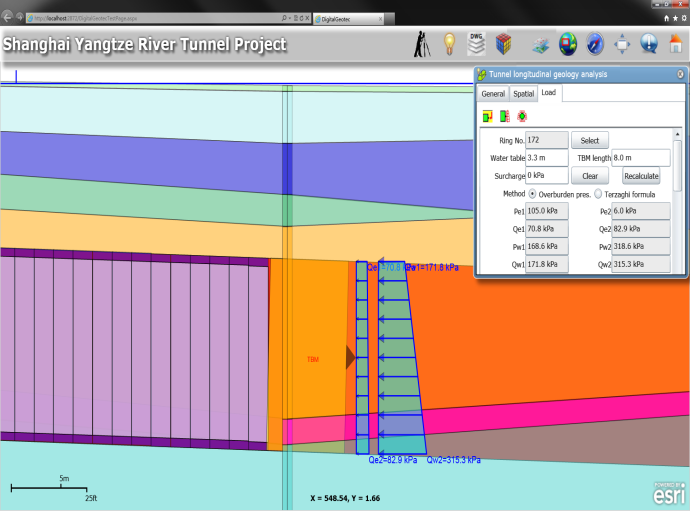Screen dimensions: 690x511
Task: Click the Clear button
Action: click(x=590, y=176)
